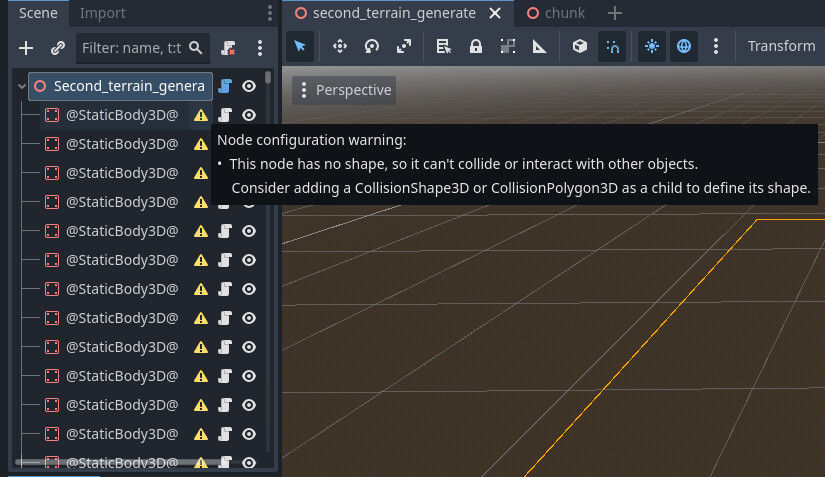Switch to the Import tab

(102, 13)
